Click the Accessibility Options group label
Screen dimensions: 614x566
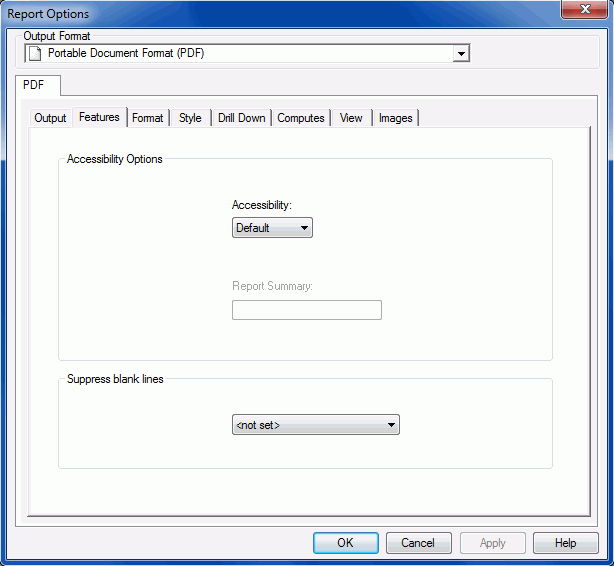(114, 159)
